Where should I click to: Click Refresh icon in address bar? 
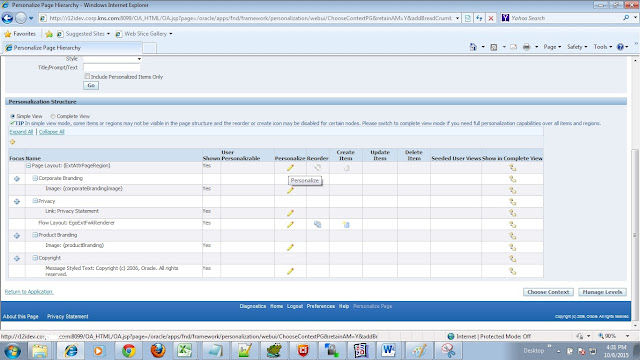click(x=479, y=18)
